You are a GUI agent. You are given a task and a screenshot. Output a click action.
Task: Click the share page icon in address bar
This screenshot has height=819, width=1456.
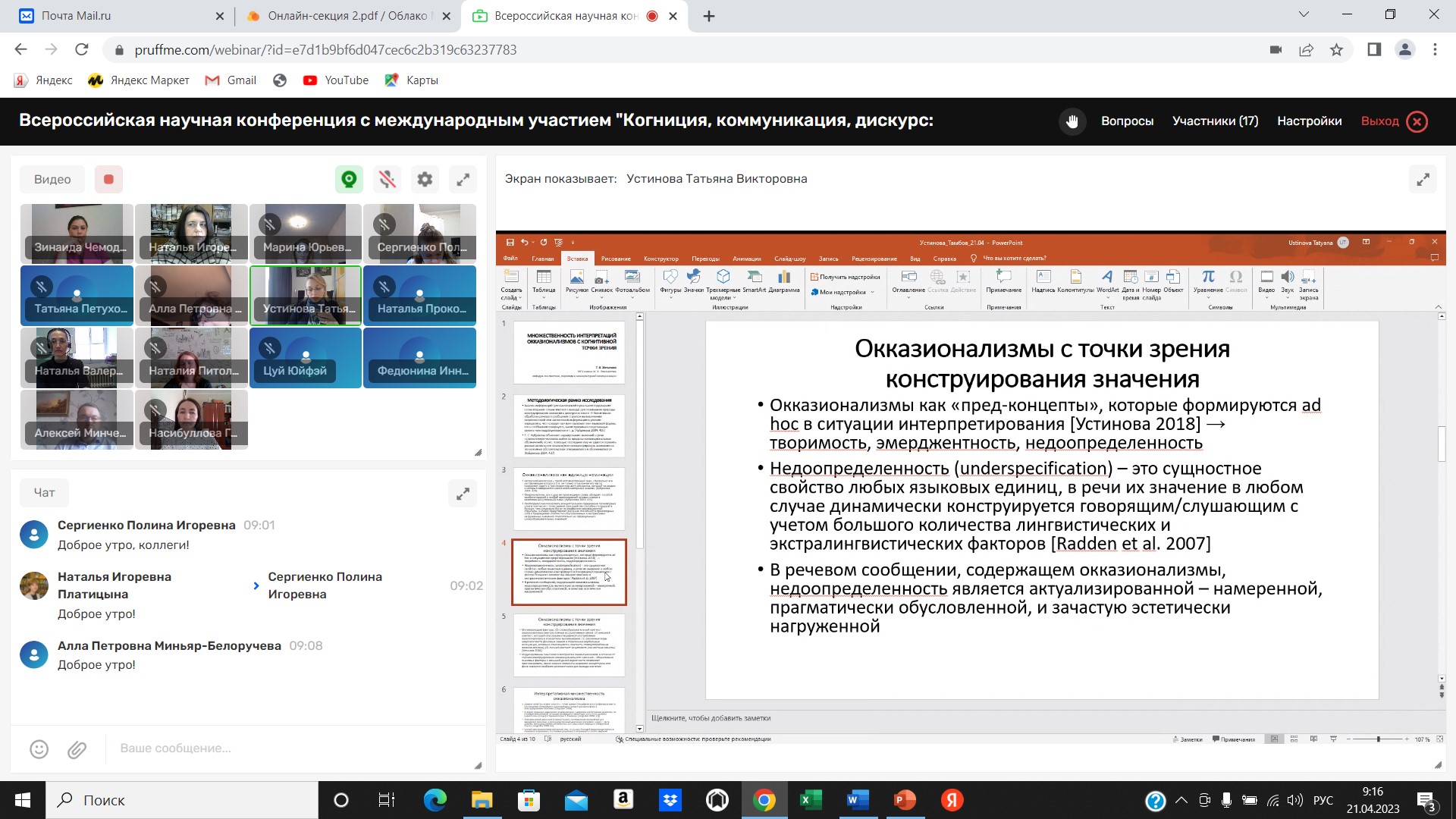(x=1306, y=50)
